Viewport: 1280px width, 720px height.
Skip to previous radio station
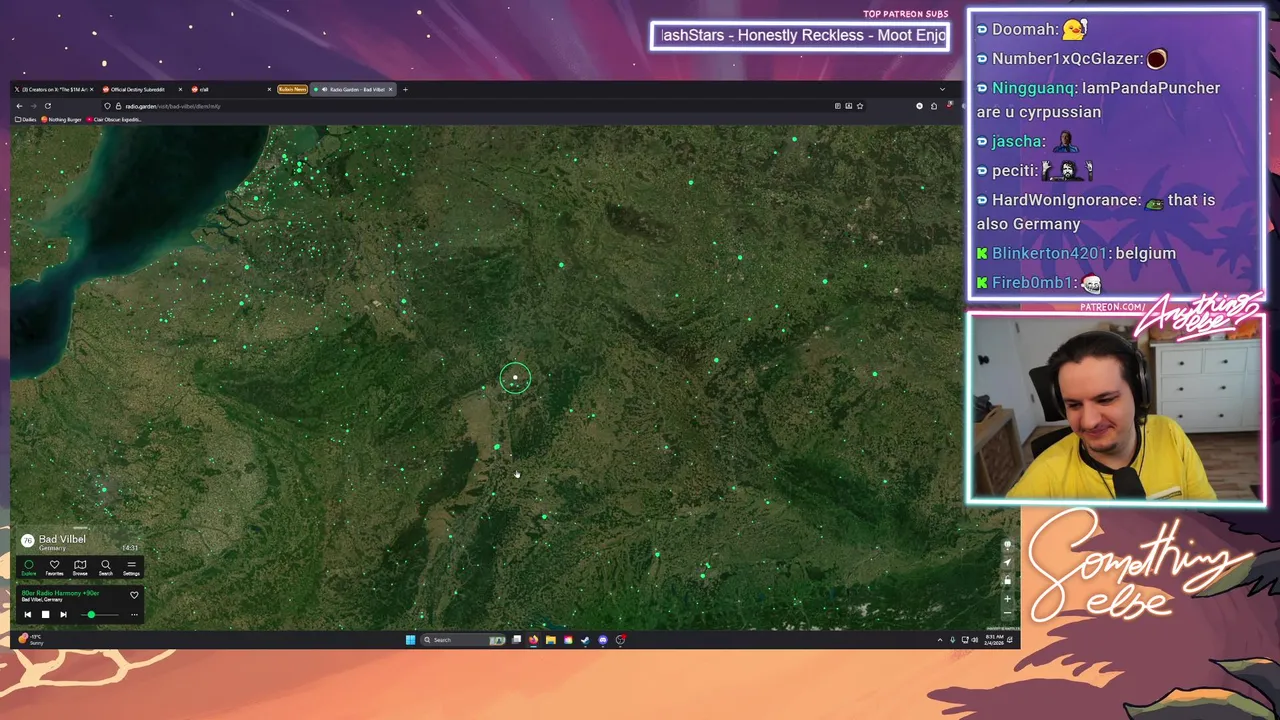pos(28,614)
